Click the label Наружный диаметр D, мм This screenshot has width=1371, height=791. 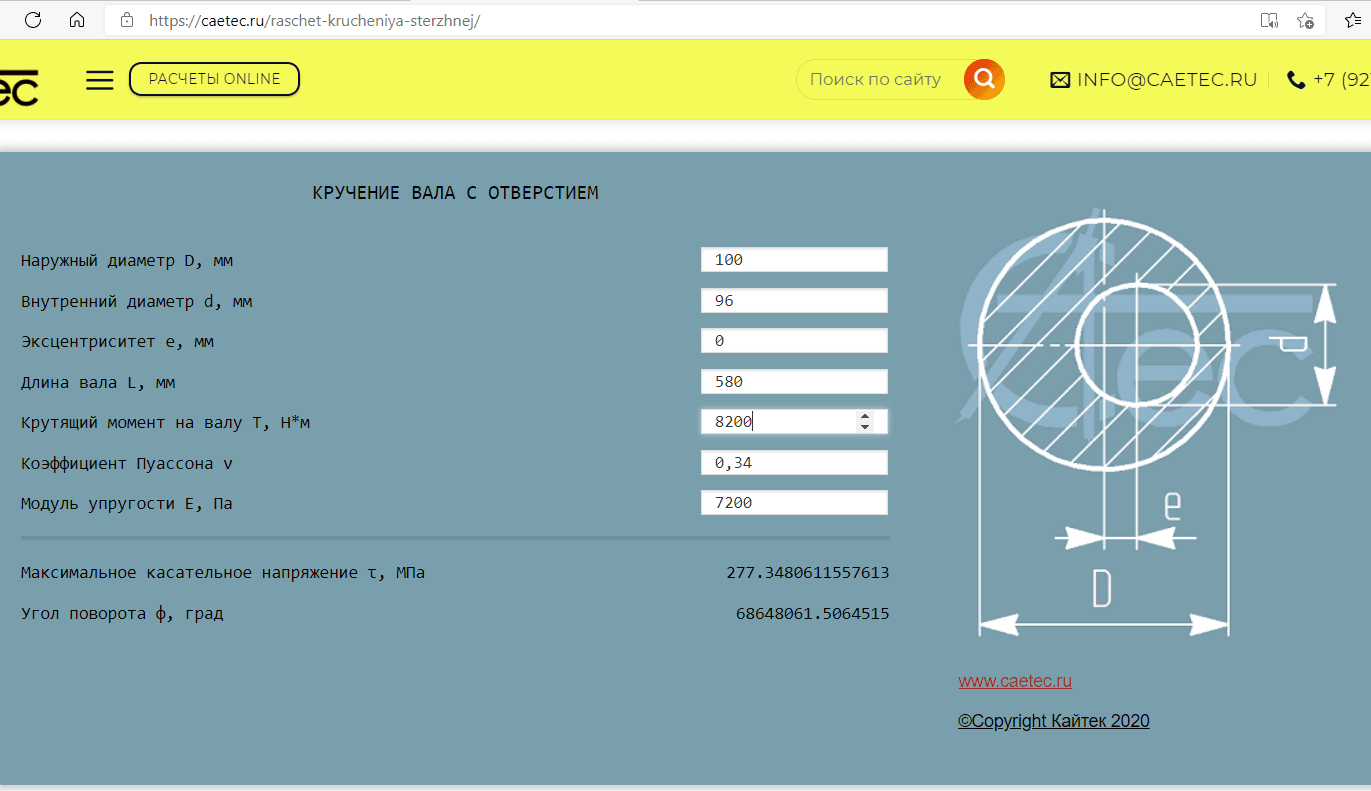pyautogui.click(x=127, y=261)
